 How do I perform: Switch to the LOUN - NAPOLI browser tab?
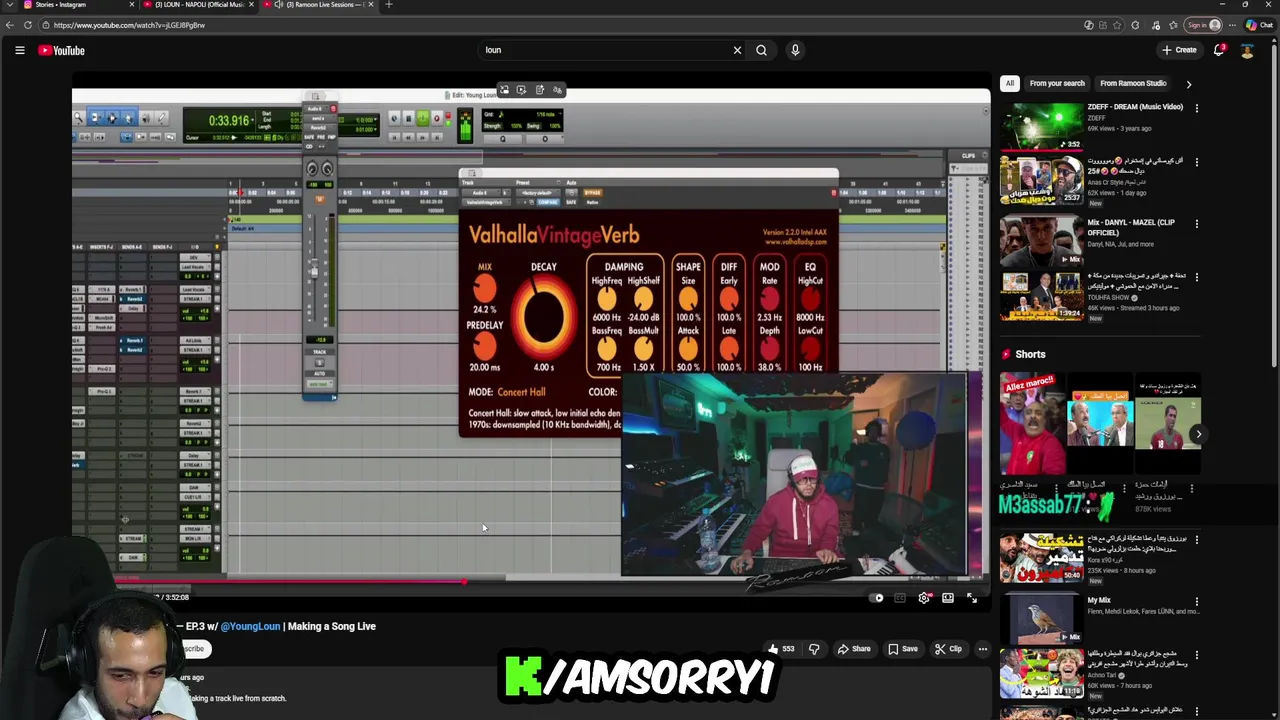pyautogui.click(x=199, y=5)
